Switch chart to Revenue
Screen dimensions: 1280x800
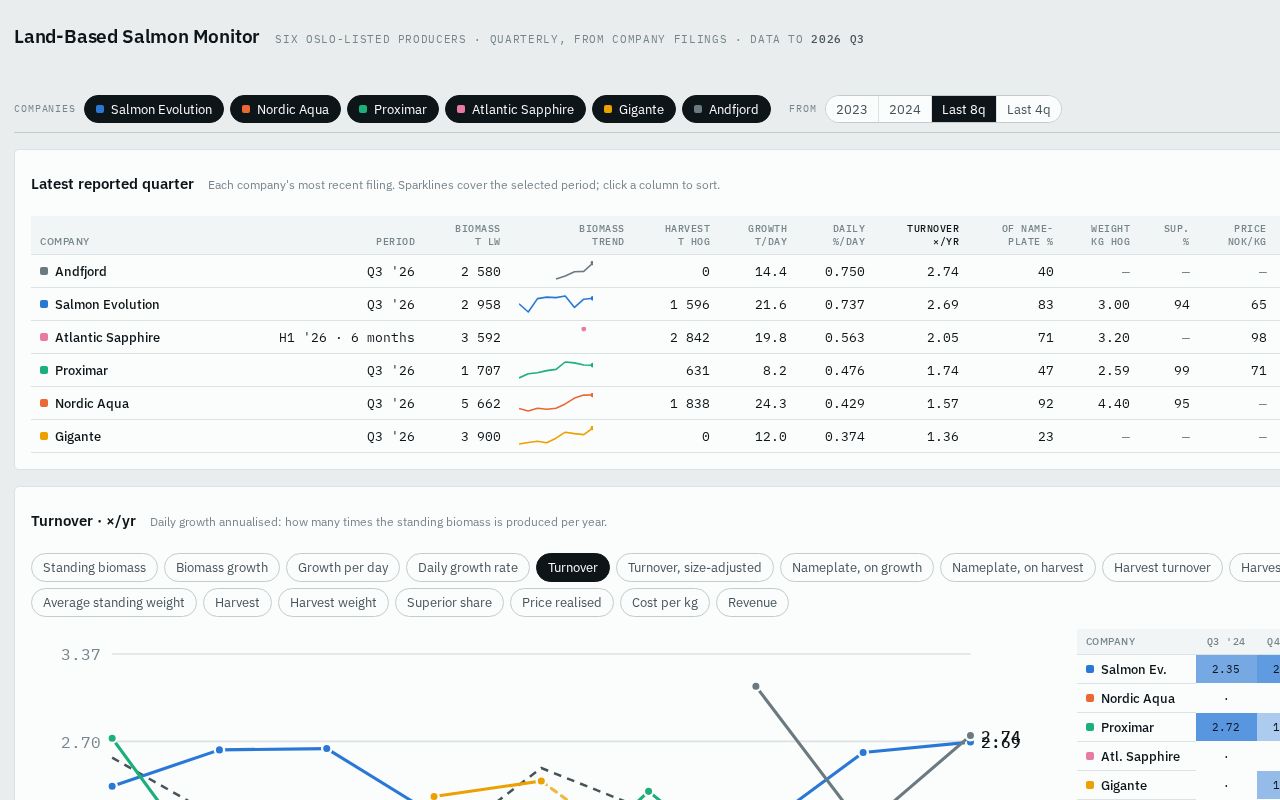click(x=752, y=602)
